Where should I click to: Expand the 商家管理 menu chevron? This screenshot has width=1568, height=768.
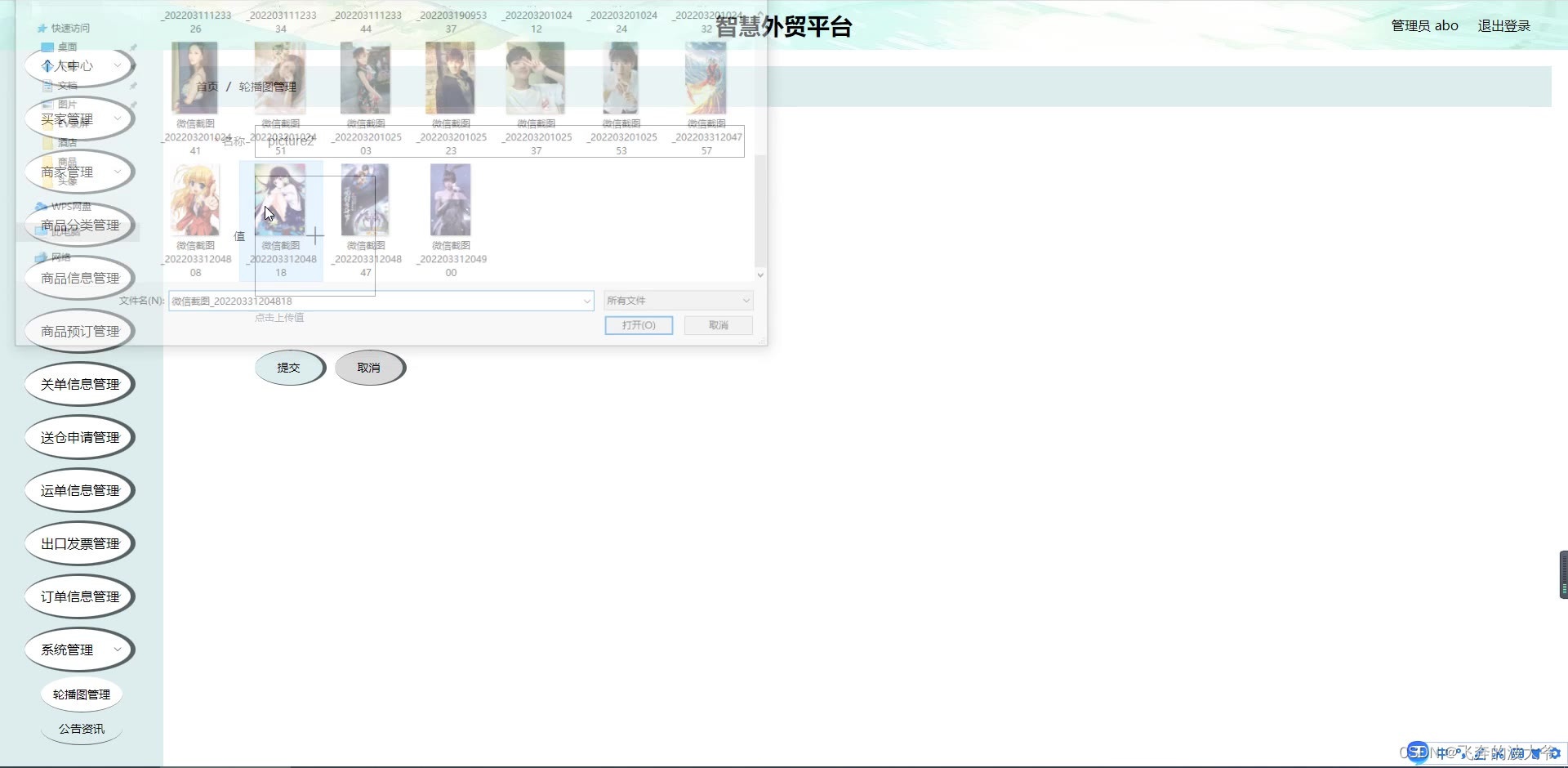tap(118, 172)
